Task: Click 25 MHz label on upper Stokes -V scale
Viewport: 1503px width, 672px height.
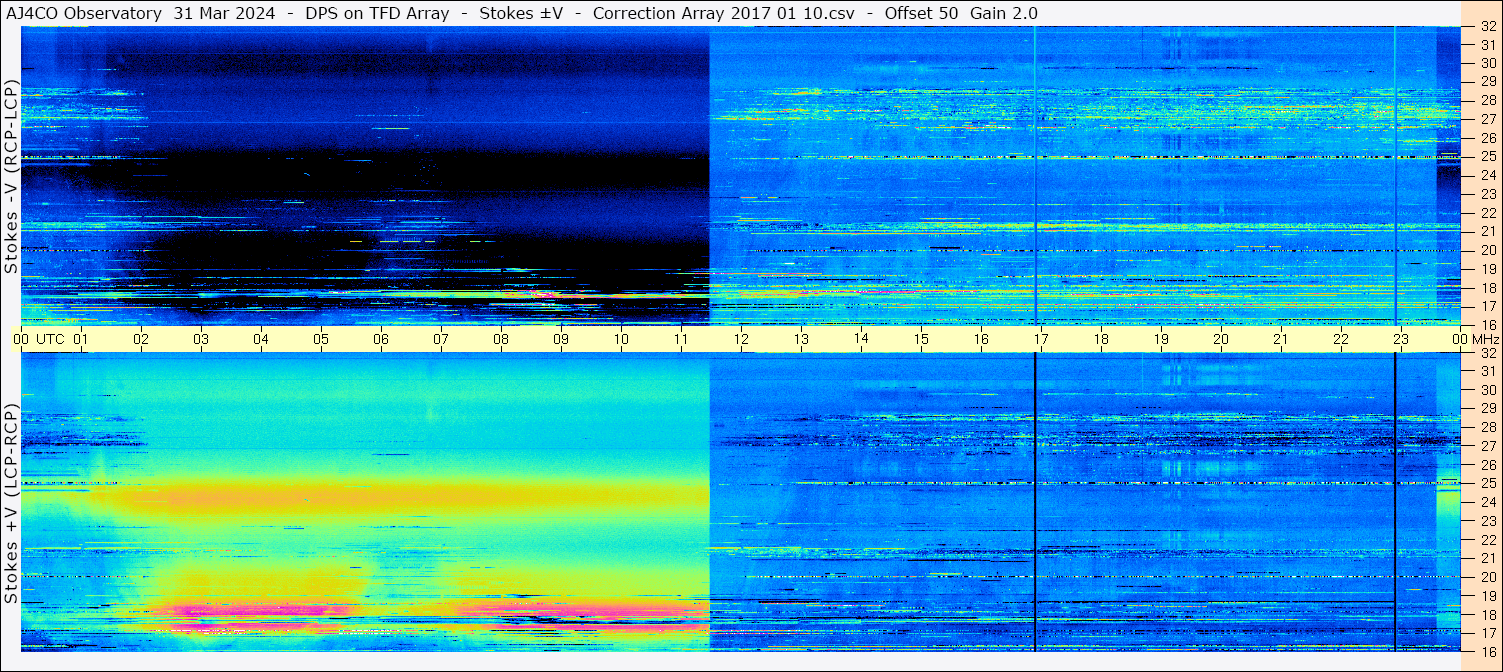Action: 1487,156
